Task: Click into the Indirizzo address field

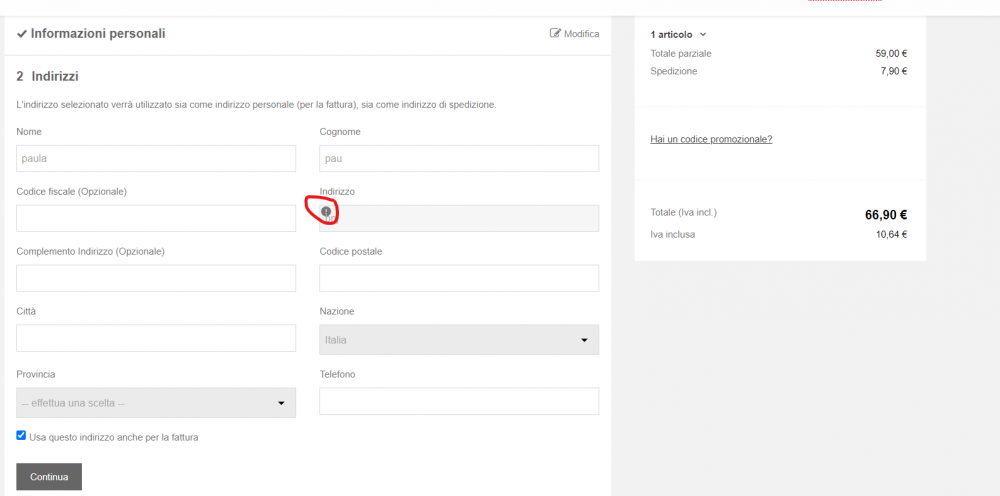Action: click(x=459, y=218)
